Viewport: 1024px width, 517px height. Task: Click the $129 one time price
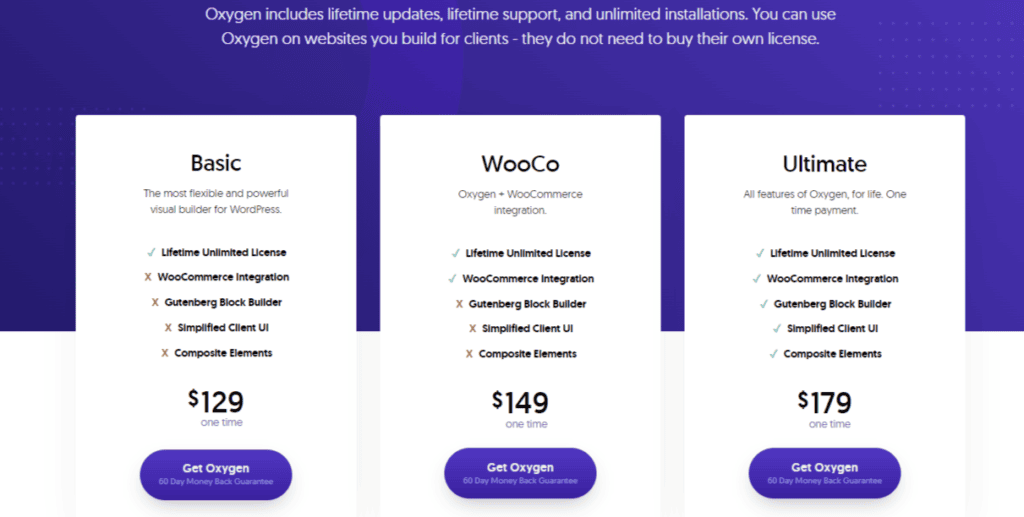pos(216,402)
